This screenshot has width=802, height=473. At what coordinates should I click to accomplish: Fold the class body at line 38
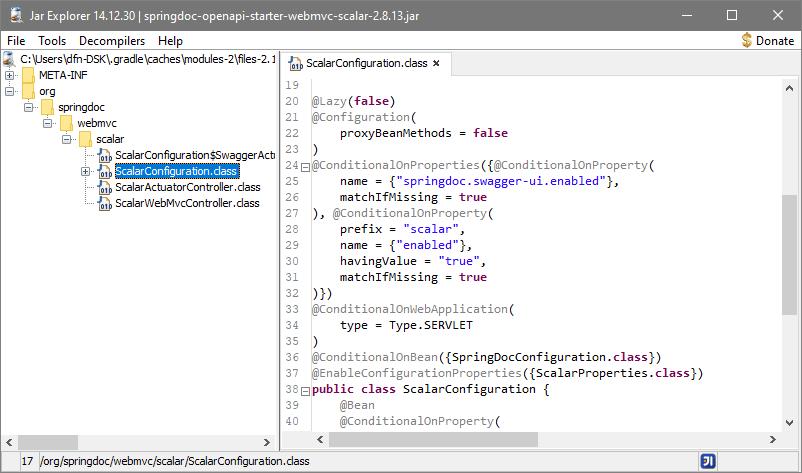[x=305, y=391]
